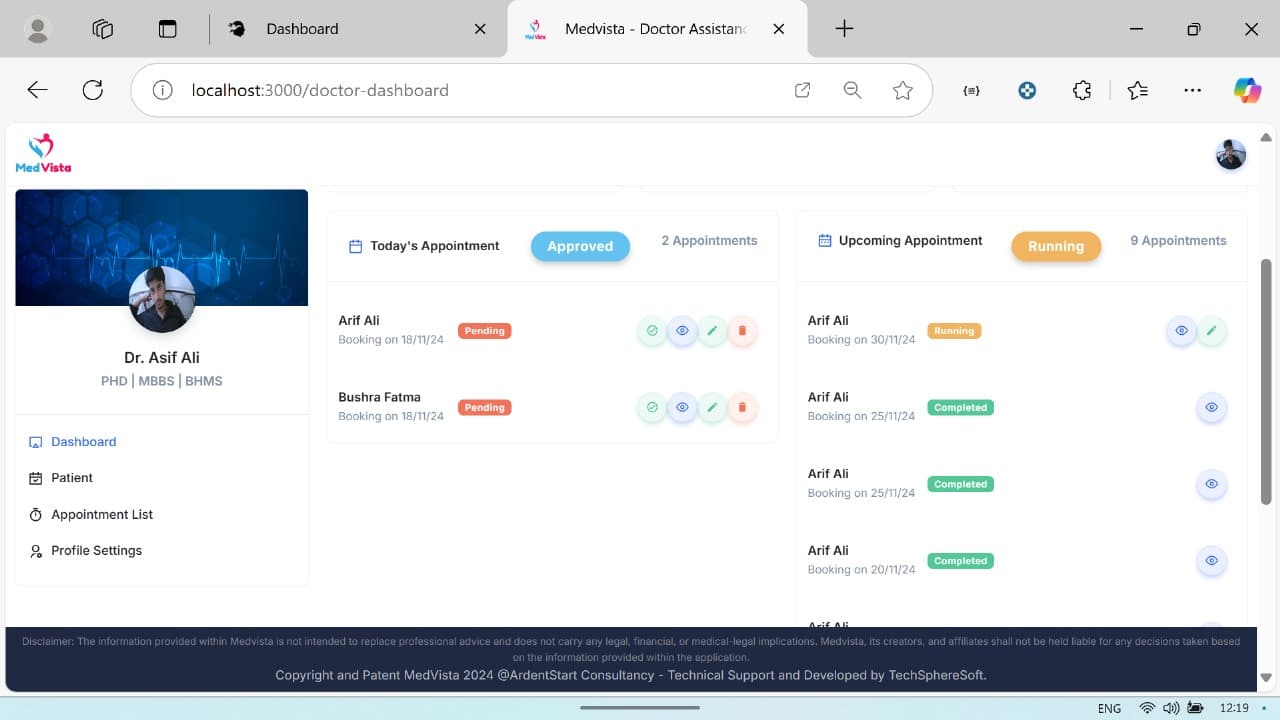Open the taskbar clock showing 12:19

pyautogui.click(x=1234, y=708)
